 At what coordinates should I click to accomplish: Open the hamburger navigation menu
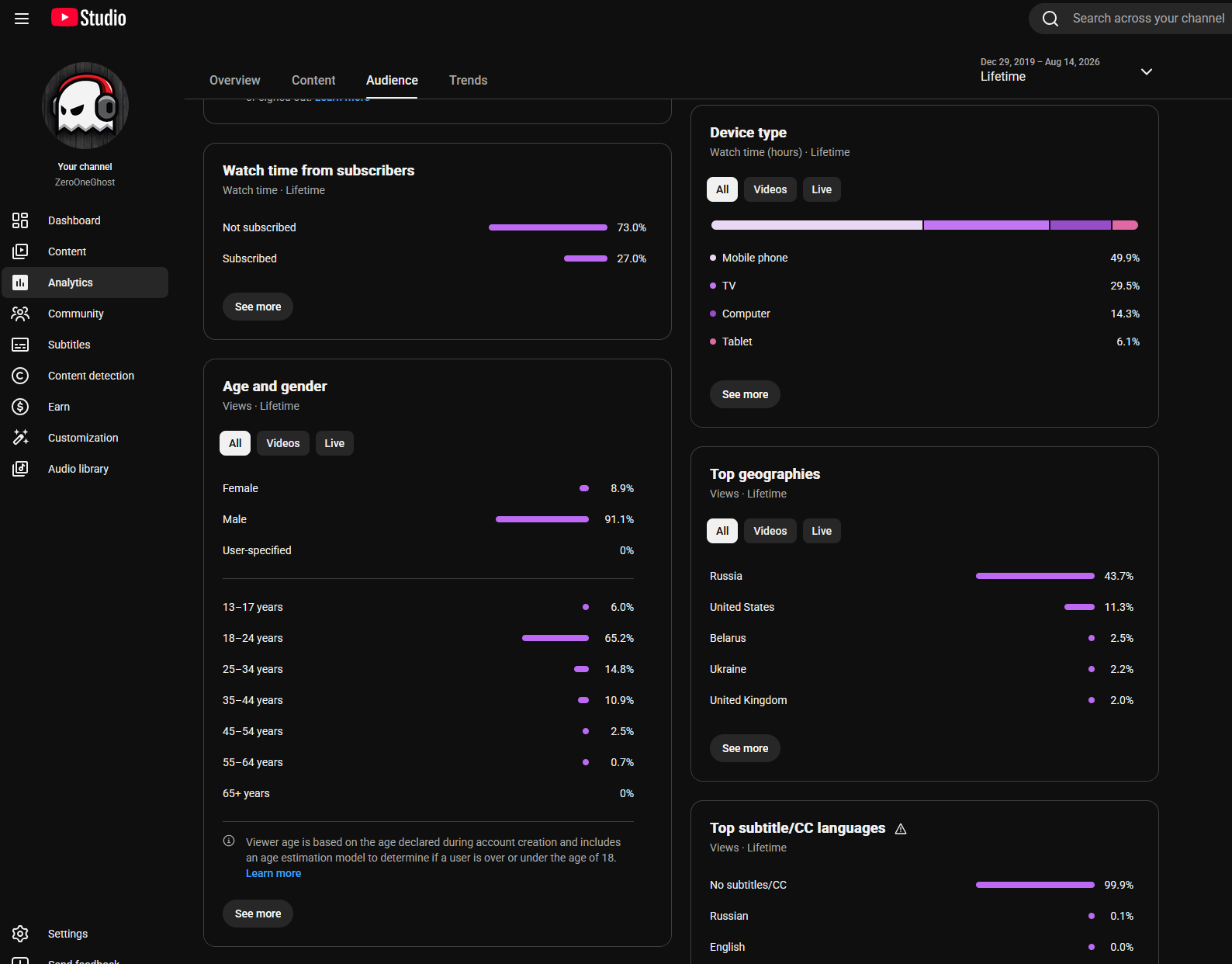(x=22, y=18)
